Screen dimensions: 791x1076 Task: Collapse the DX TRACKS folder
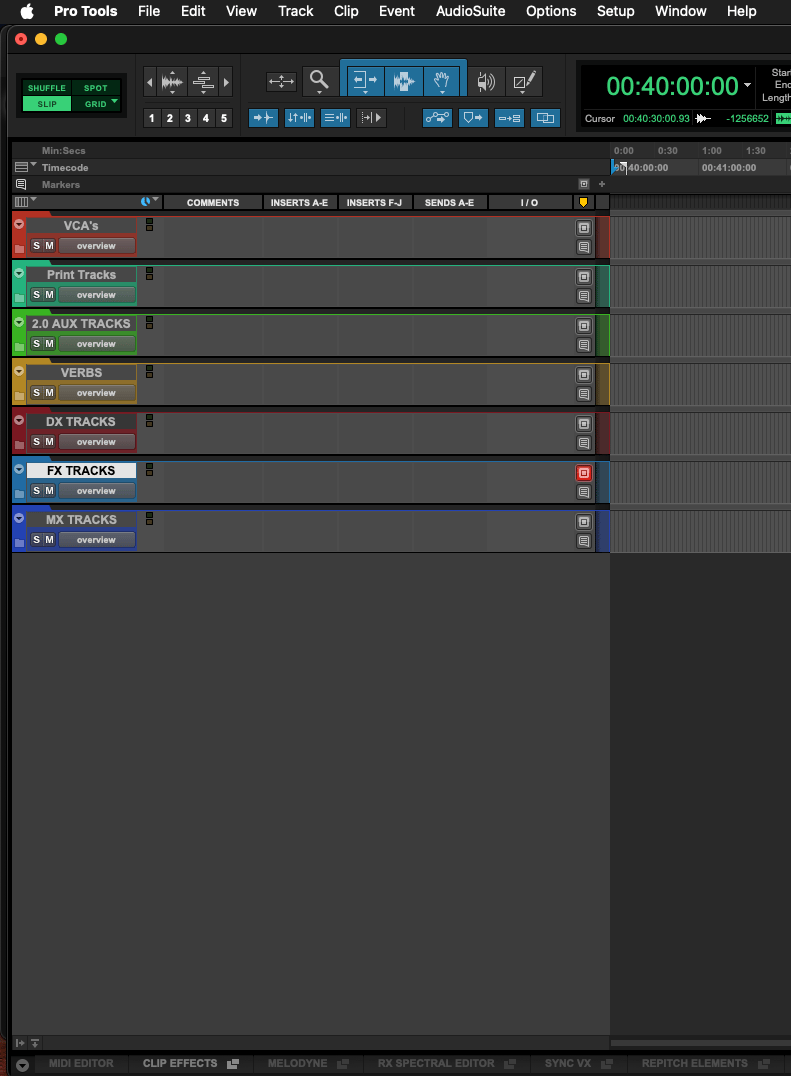point(19,421)
